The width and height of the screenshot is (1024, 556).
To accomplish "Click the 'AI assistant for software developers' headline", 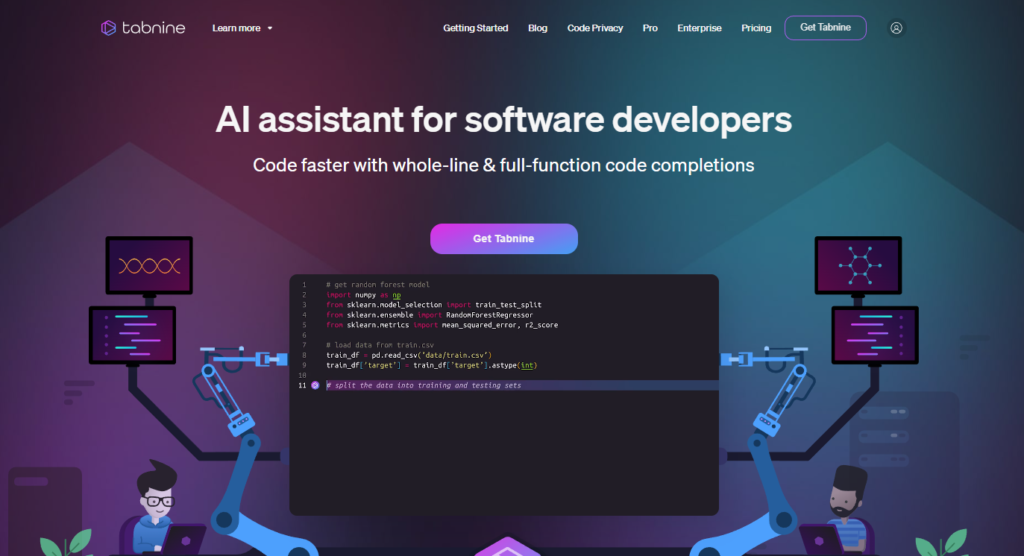I will click(504, 120).
